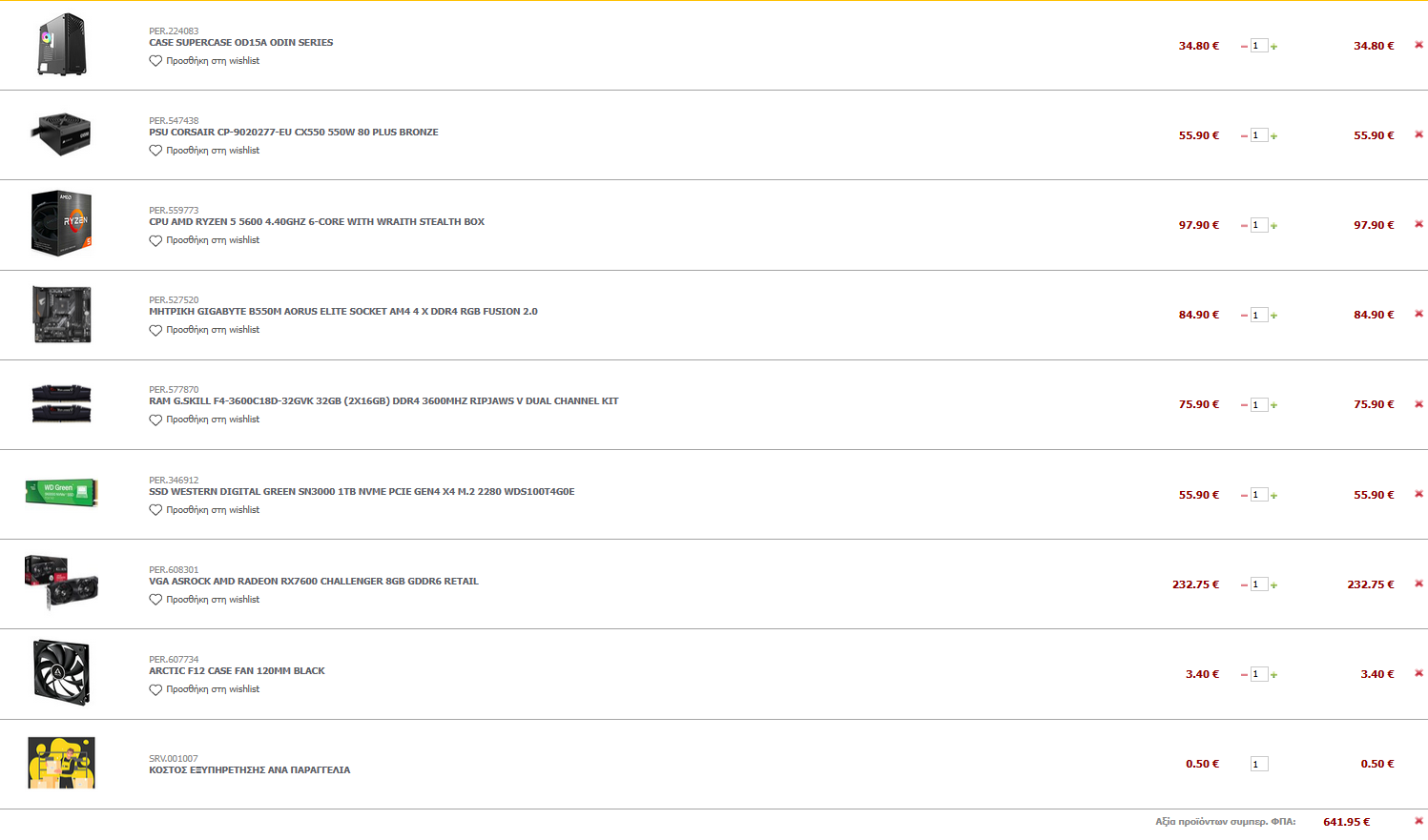
Task: Add G.Skill RAM kit to wishlist
Action: (x=204, y=420)
